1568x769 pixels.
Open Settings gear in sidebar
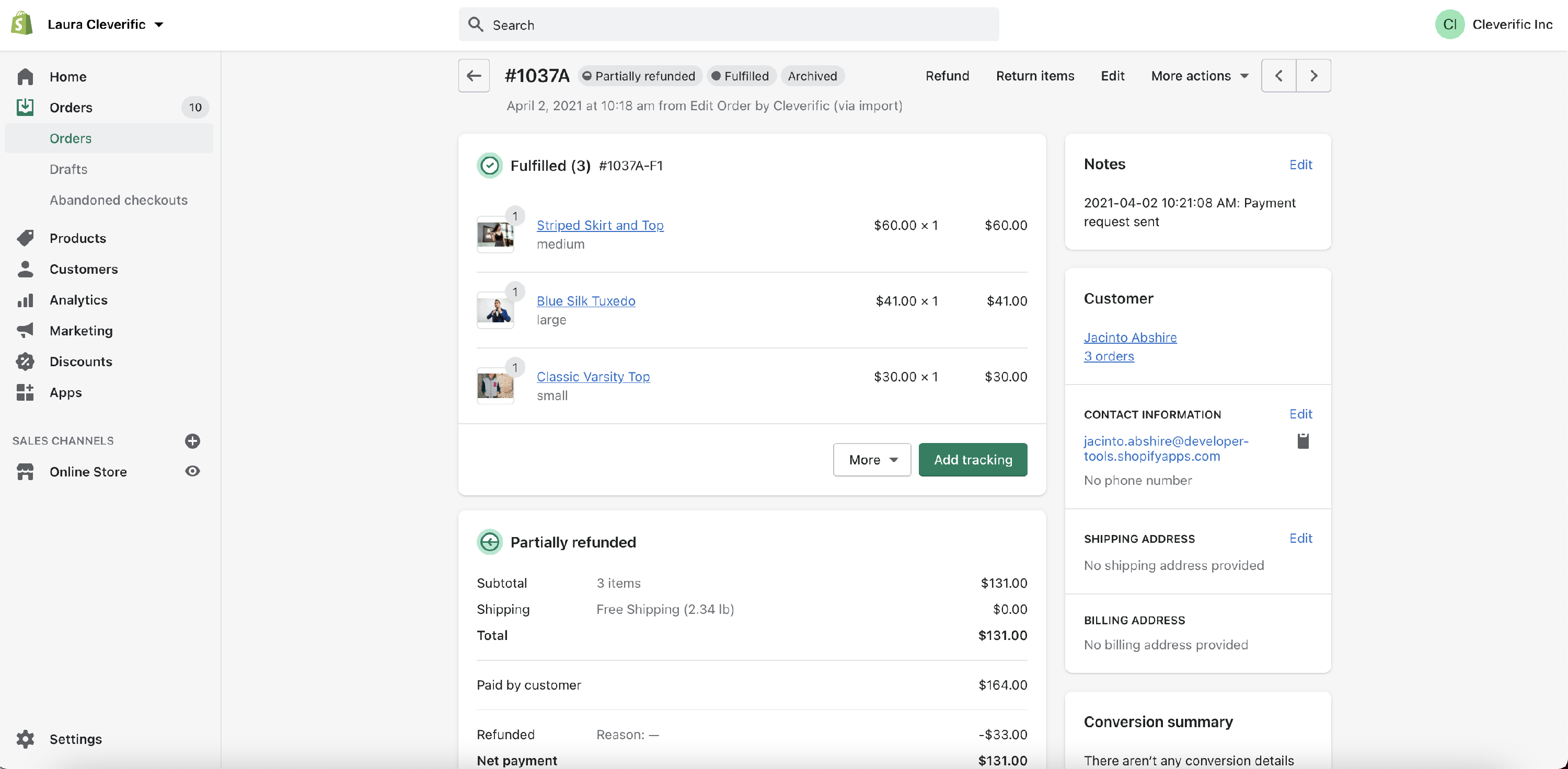coord(25,739)
